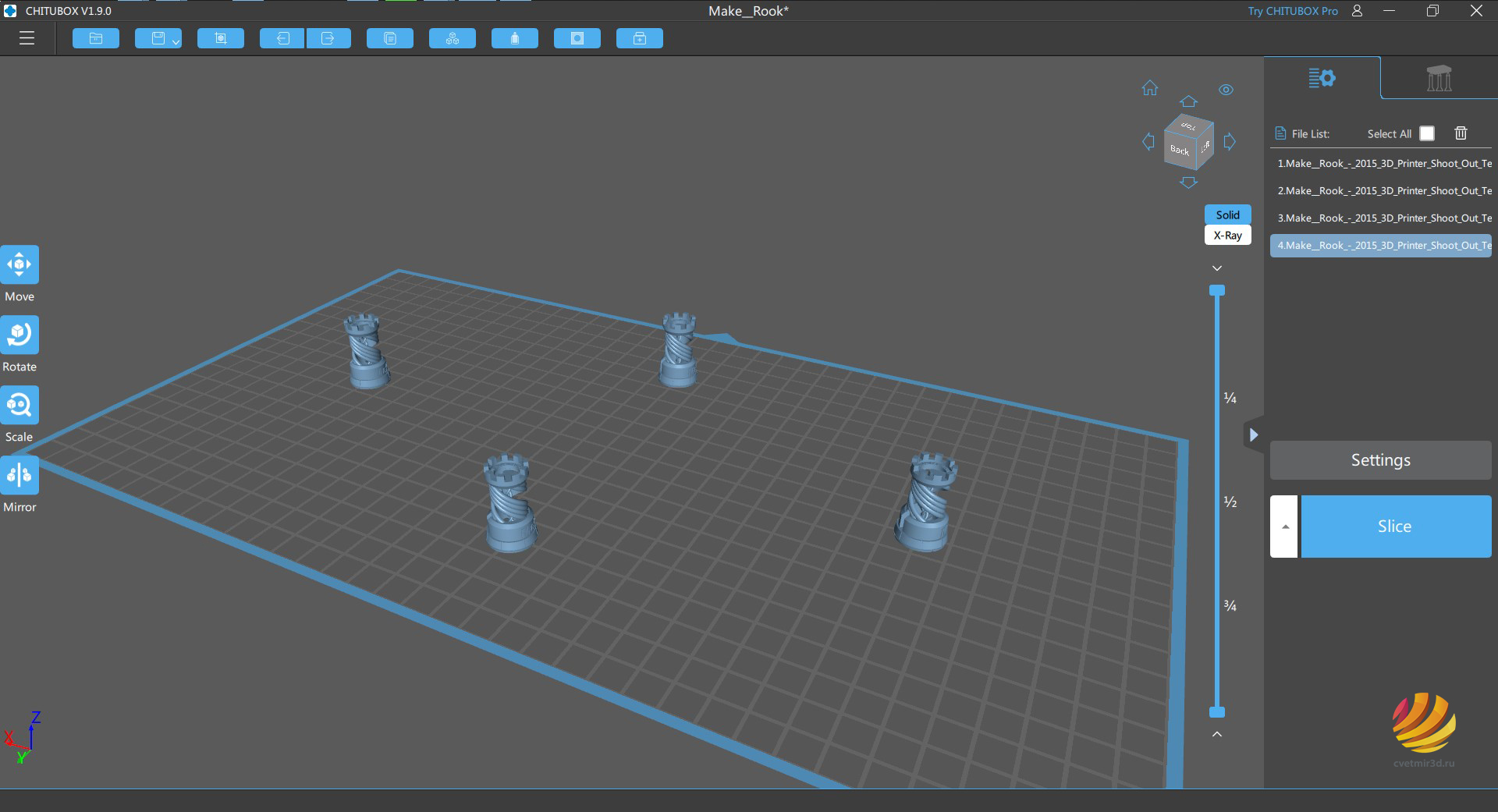
Task: Select file 2.Make__Rook in the list
Action: (x=1381, y=191)
